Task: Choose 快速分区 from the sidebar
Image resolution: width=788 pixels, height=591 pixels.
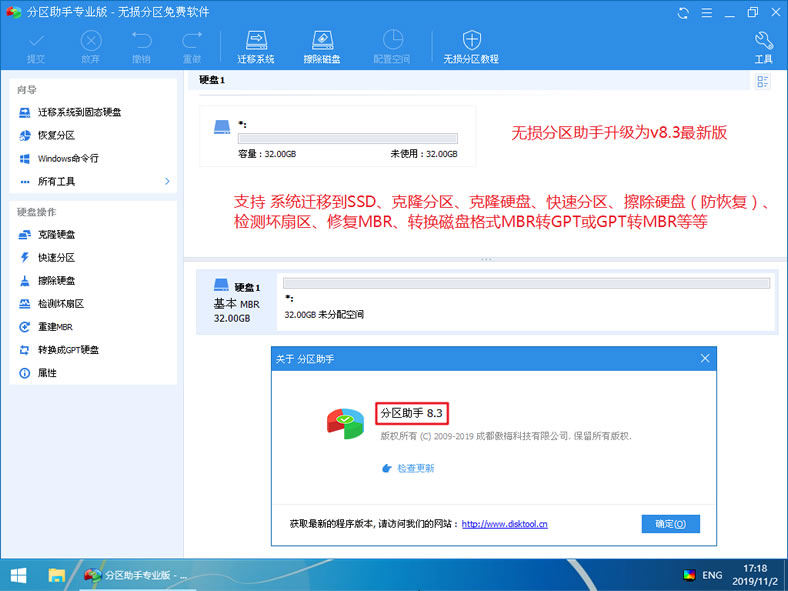Action: tap(56, 258)
